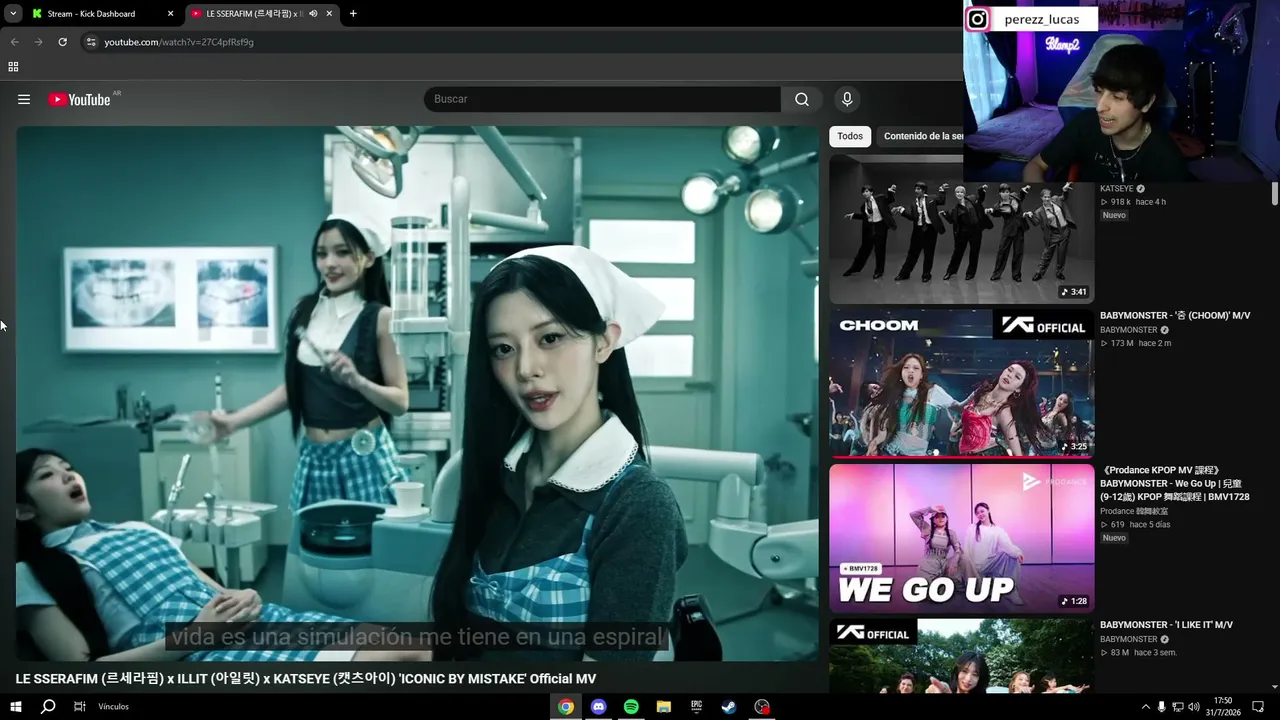
Task: Open Spotify from the taskbar
Action: [631, 707]
